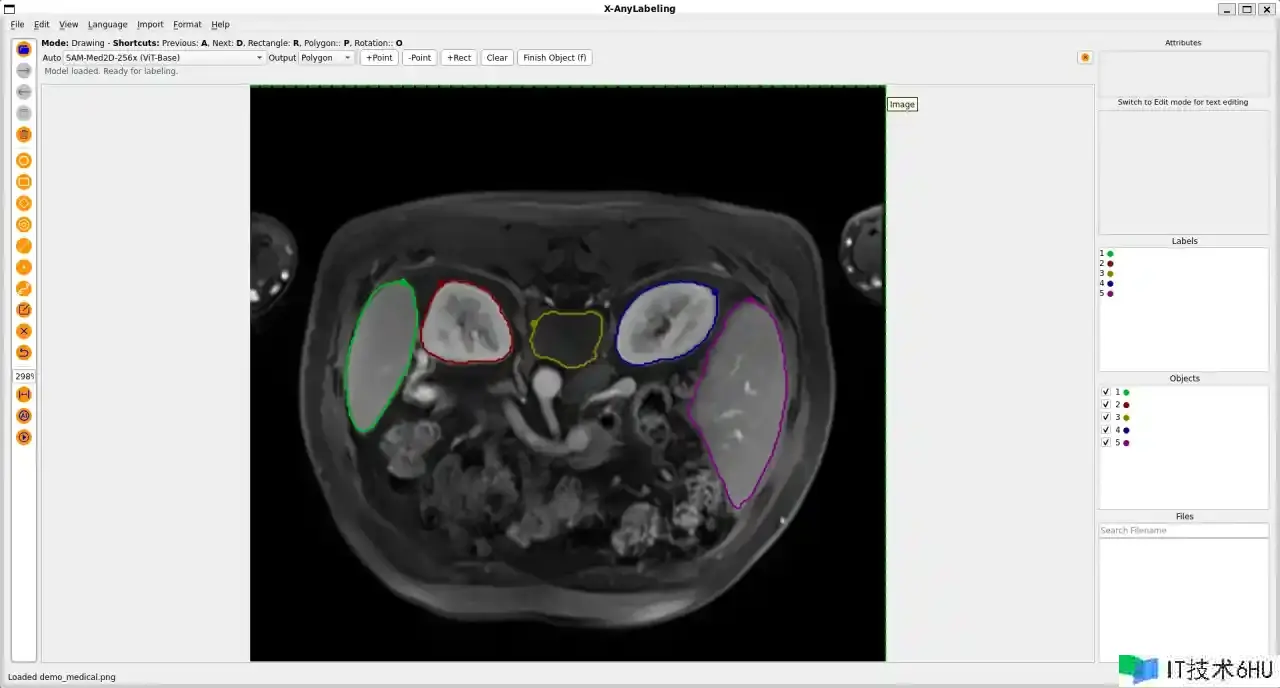Viewport: 1280px width, 688px height.
Task: Open the Output Polygon dropdown
Action: coord(327,58)
